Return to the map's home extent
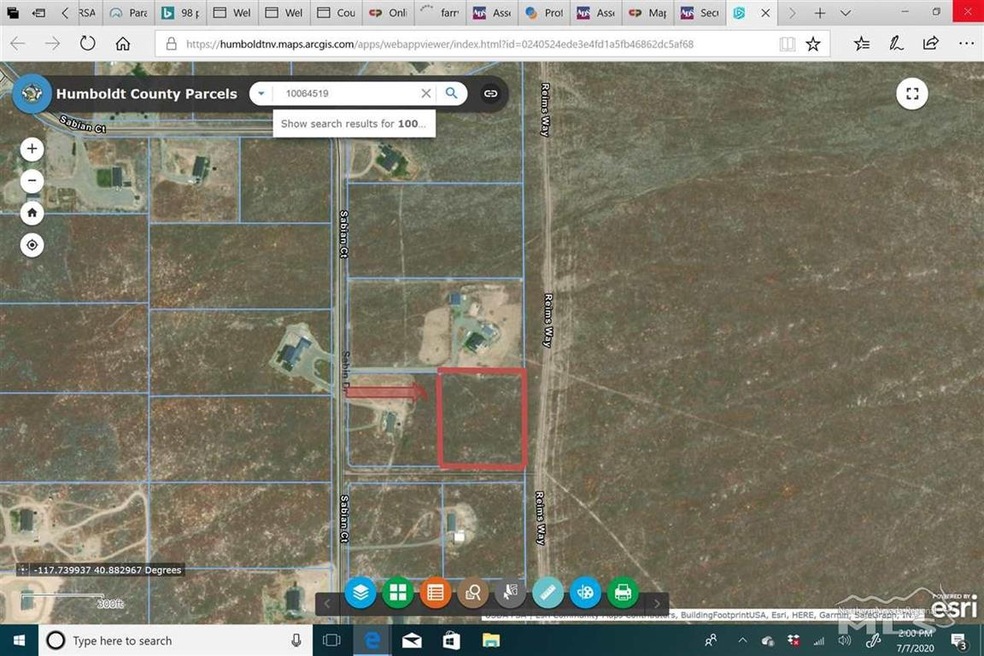The image size is (984, 656). point(31,212)
